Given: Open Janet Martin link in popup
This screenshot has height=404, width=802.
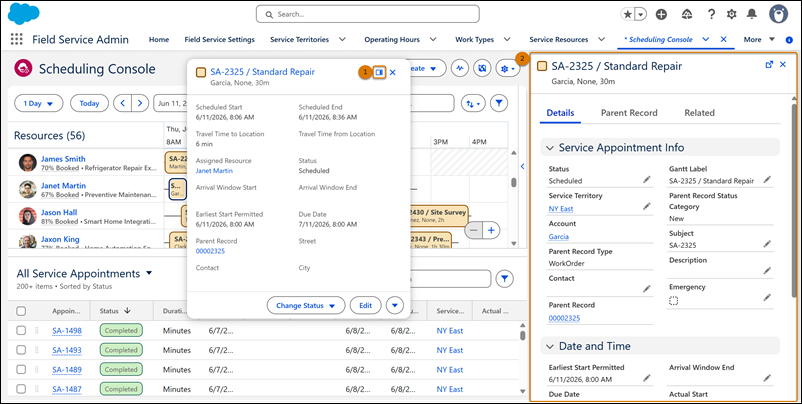Looking at the screenshot, I should [x=214, y=171].
